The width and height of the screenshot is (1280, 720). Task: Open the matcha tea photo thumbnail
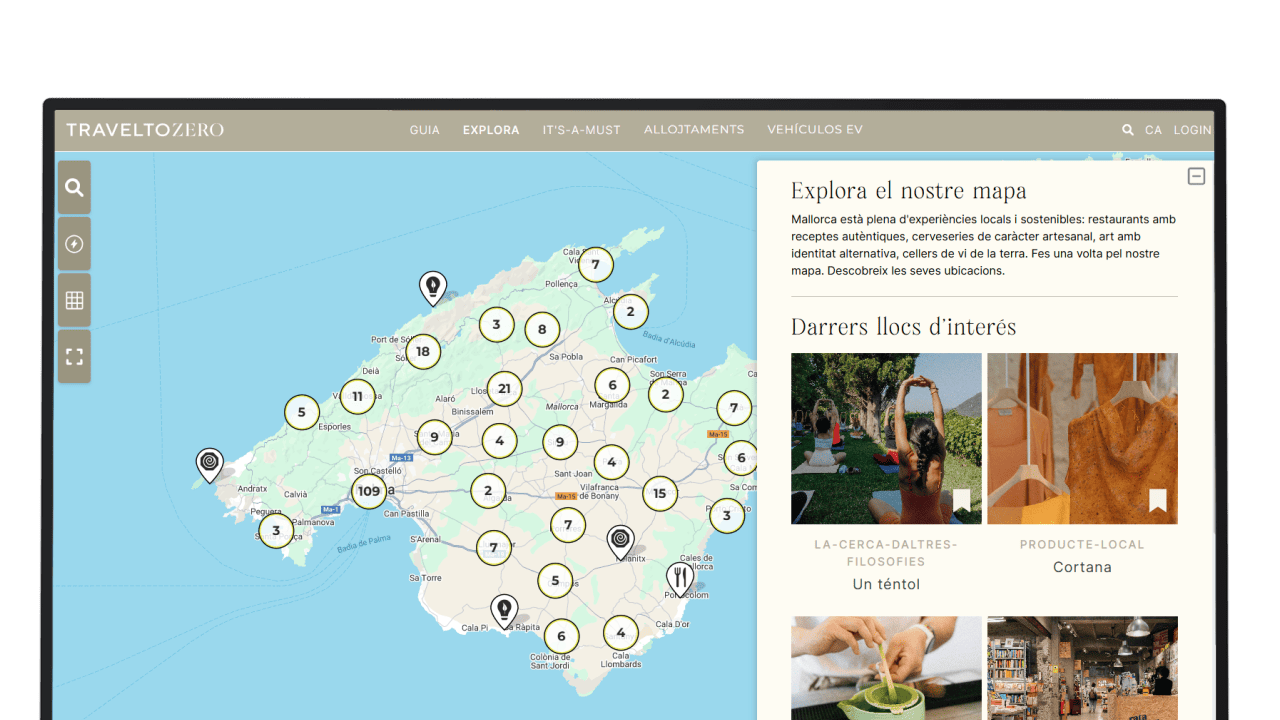pos(886,667)
